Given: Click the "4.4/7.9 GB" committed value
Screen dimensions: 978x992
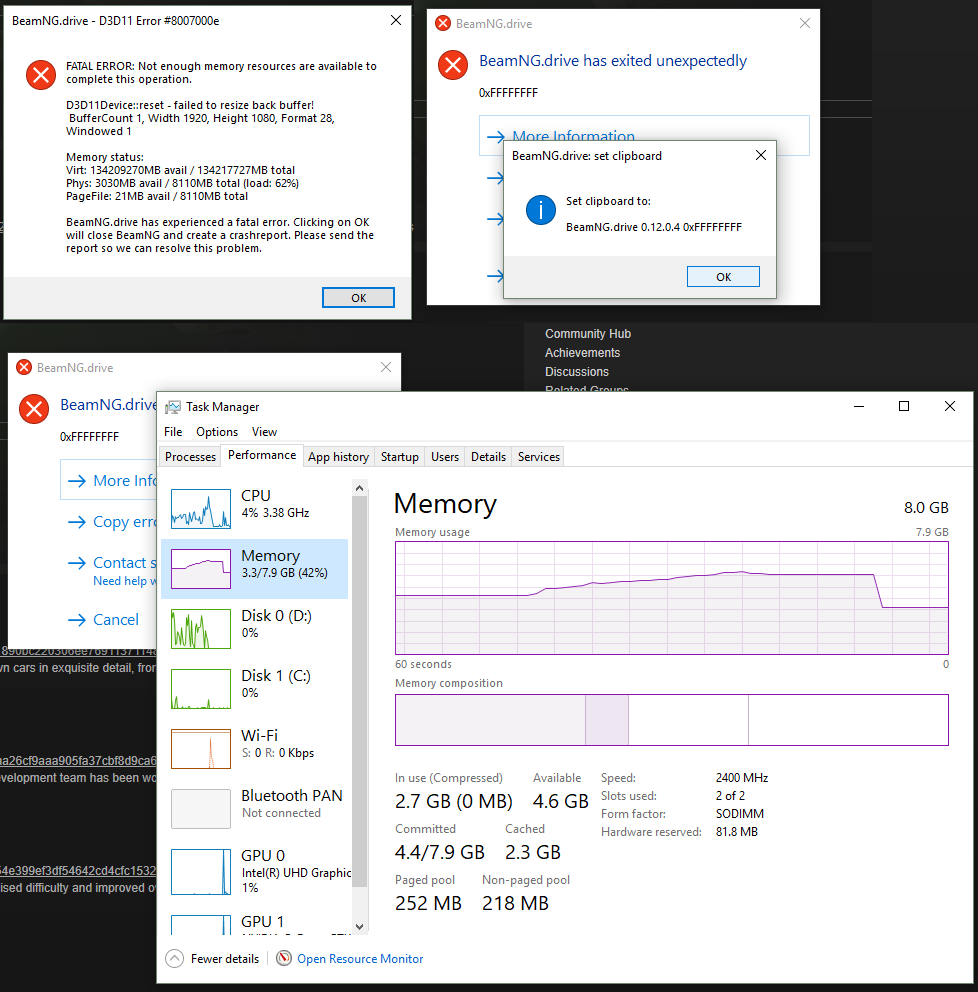Looking at the screenshot, I should point(440,852).
